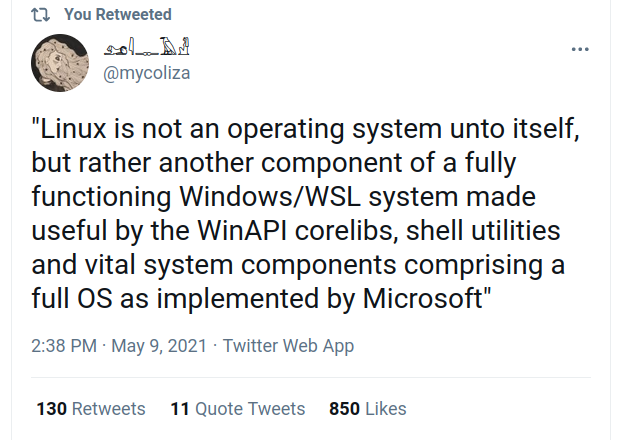Open the author's round profile avatar
Screen dimensions: 620x440
[x=60, y=63]
